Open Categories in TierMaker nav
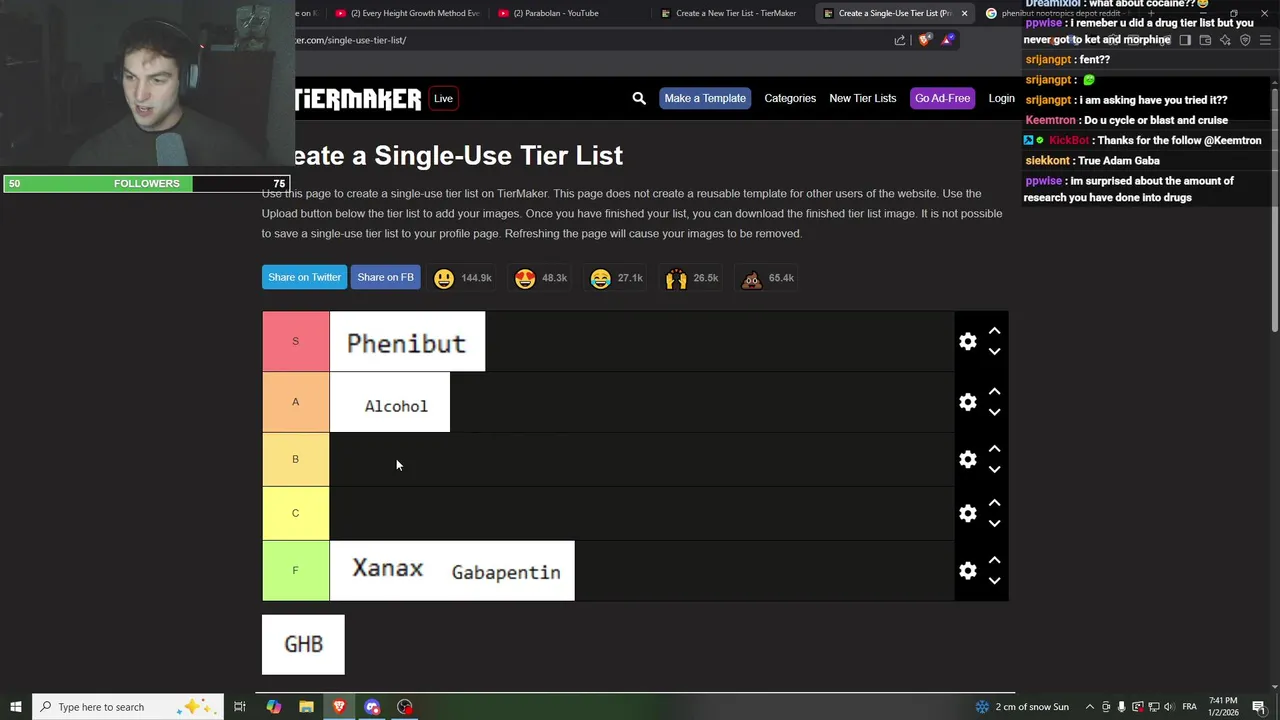The width and height of the screenshot is (1280, 720). click(x=790, y=98)
